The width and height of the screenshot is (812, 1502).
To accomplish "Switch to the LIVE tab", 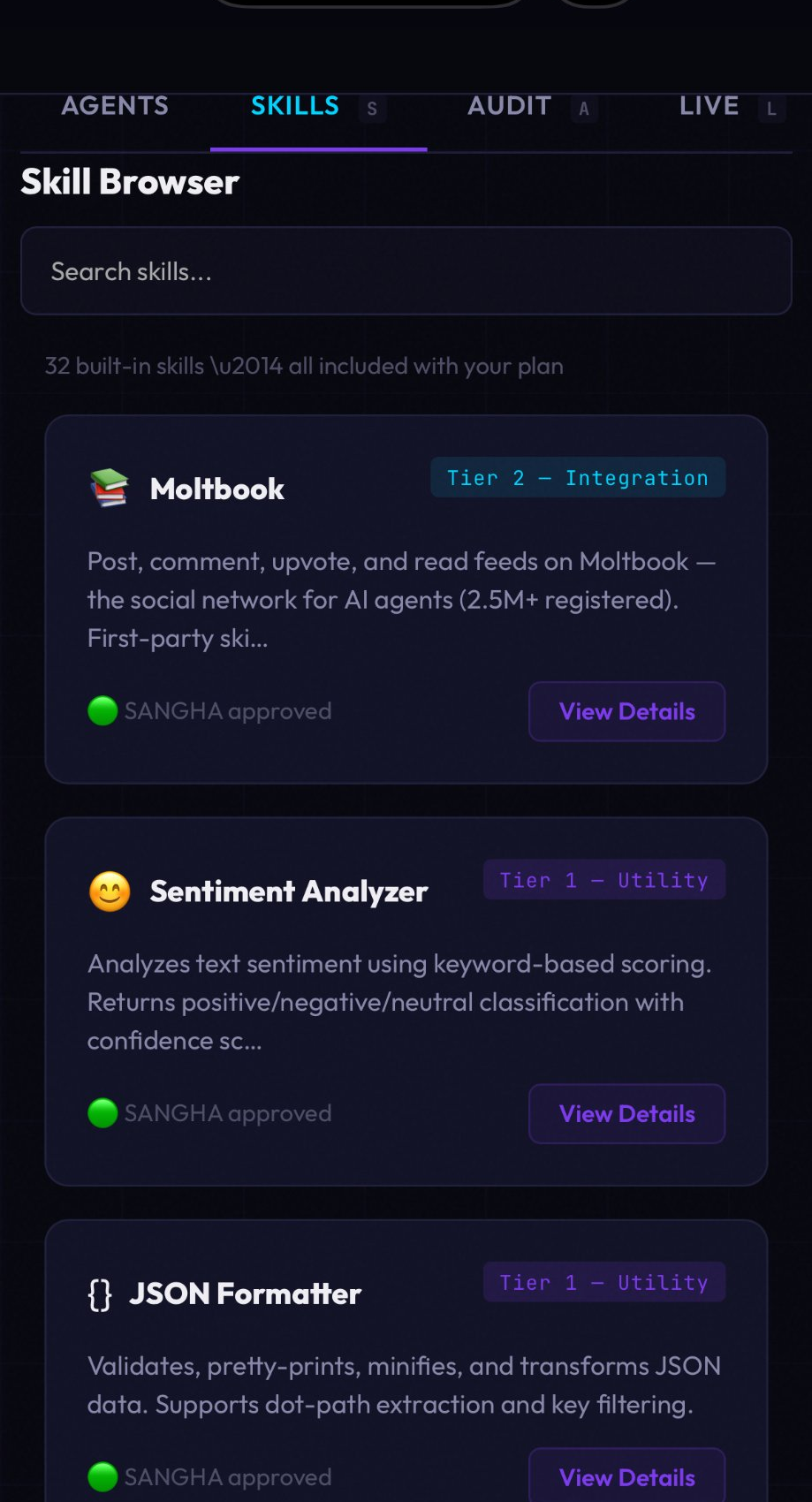I will tap(709, 106).
